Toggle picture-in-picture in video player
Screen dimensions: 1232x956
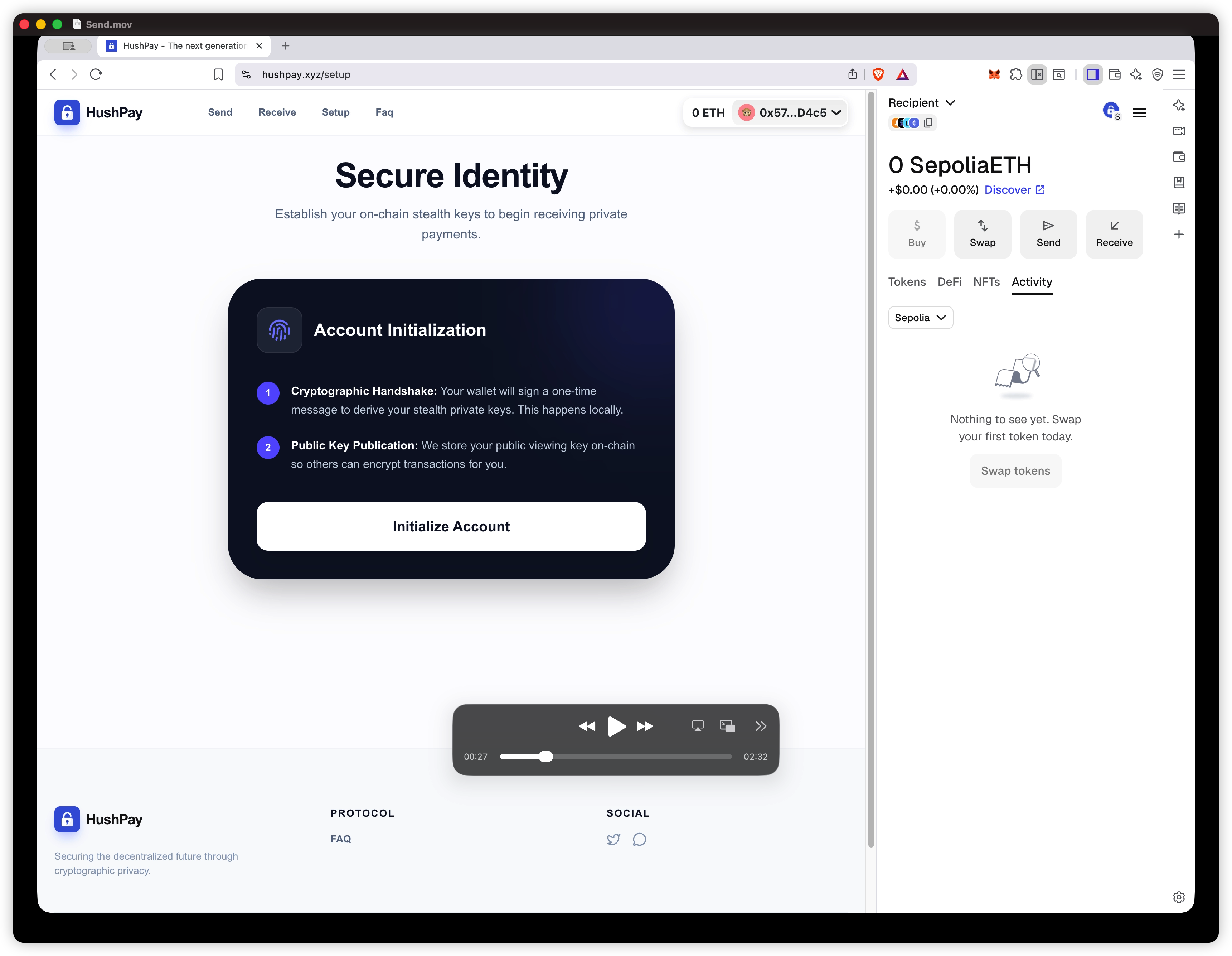[727, 726]
